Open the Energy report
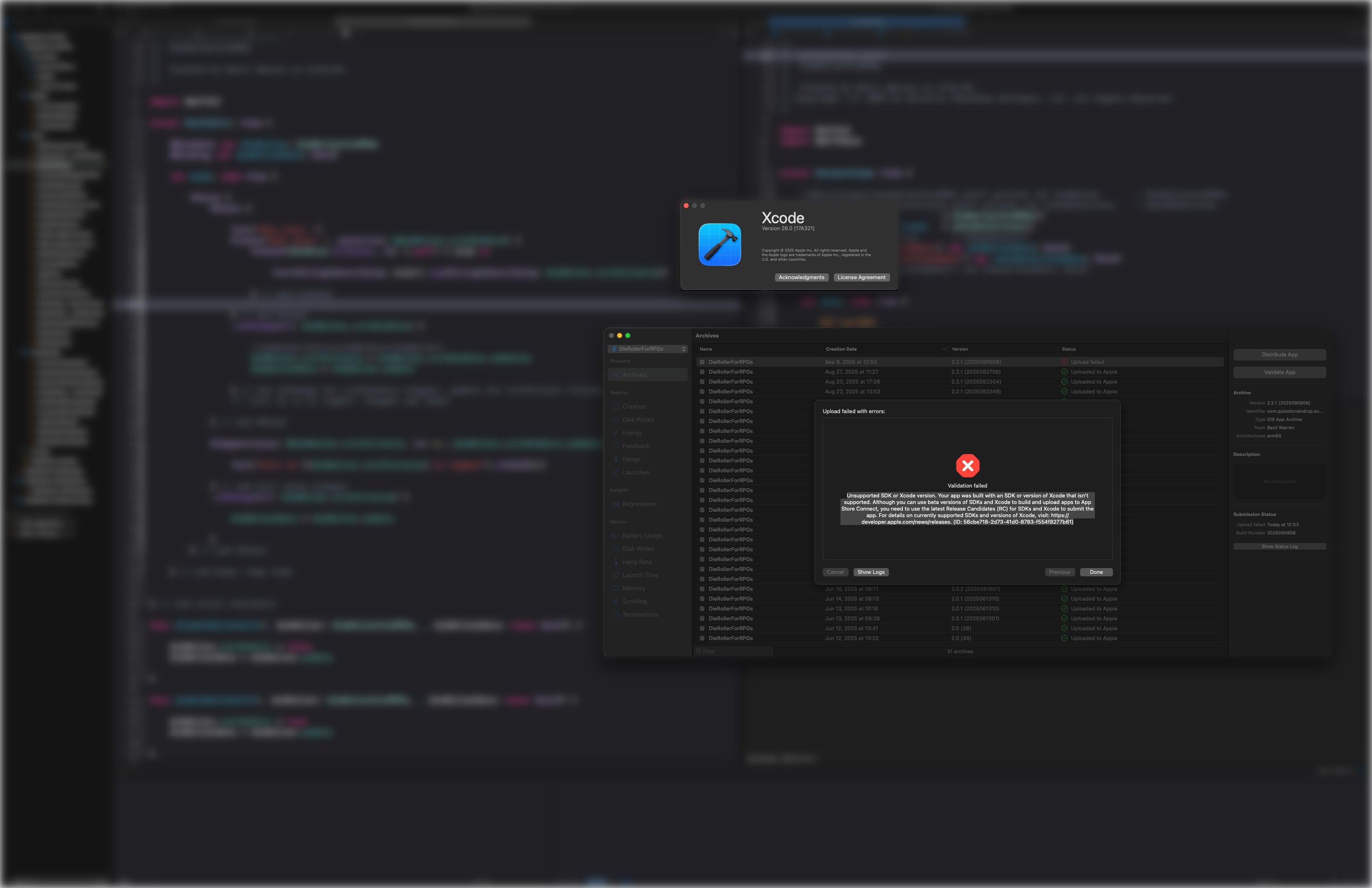This screenshot has width=1372, height=888. (x=632, y=433)
